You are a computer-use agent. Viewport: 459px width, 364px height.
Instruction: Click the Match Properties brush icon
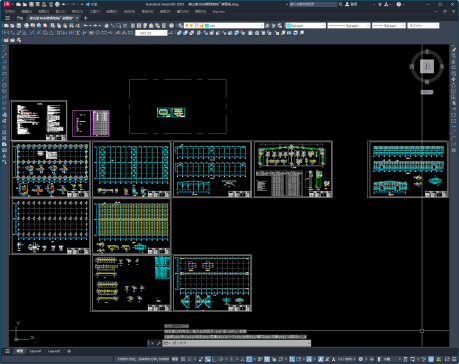coord(71,25)
